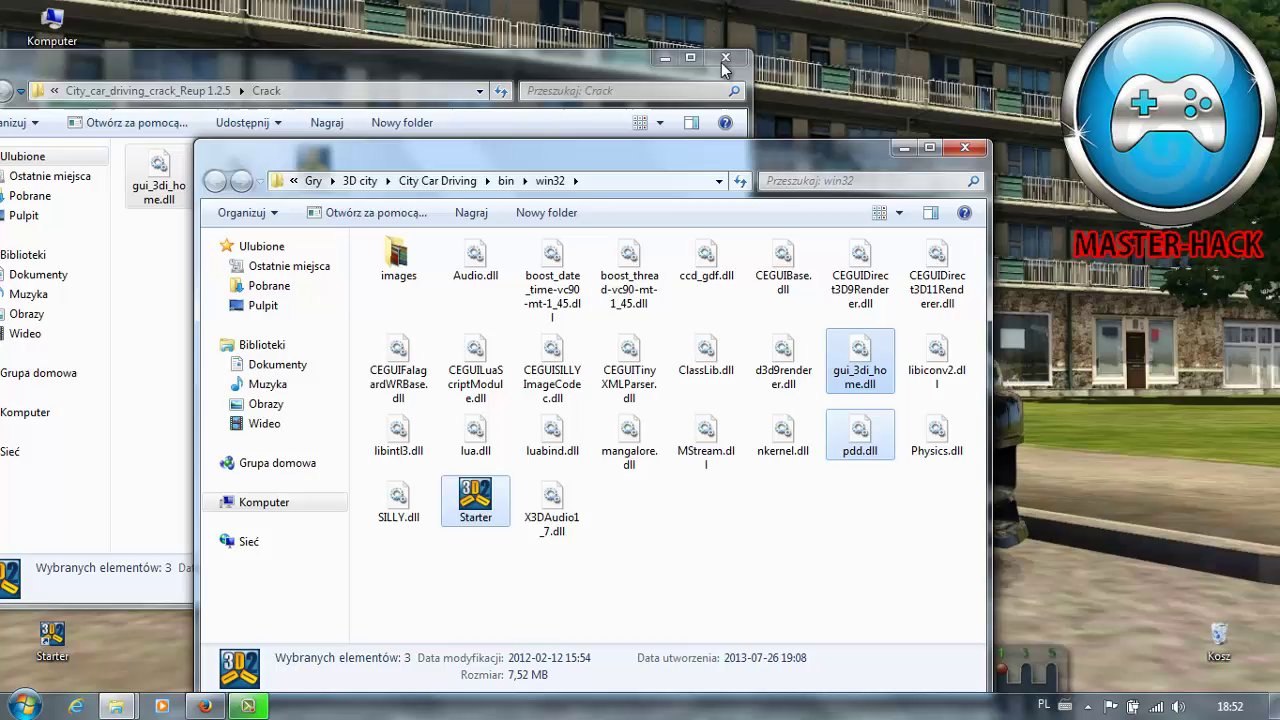Open Firefox from the taskbar
Viewport: 1280px width, 720px height.
tap(204, 706)
